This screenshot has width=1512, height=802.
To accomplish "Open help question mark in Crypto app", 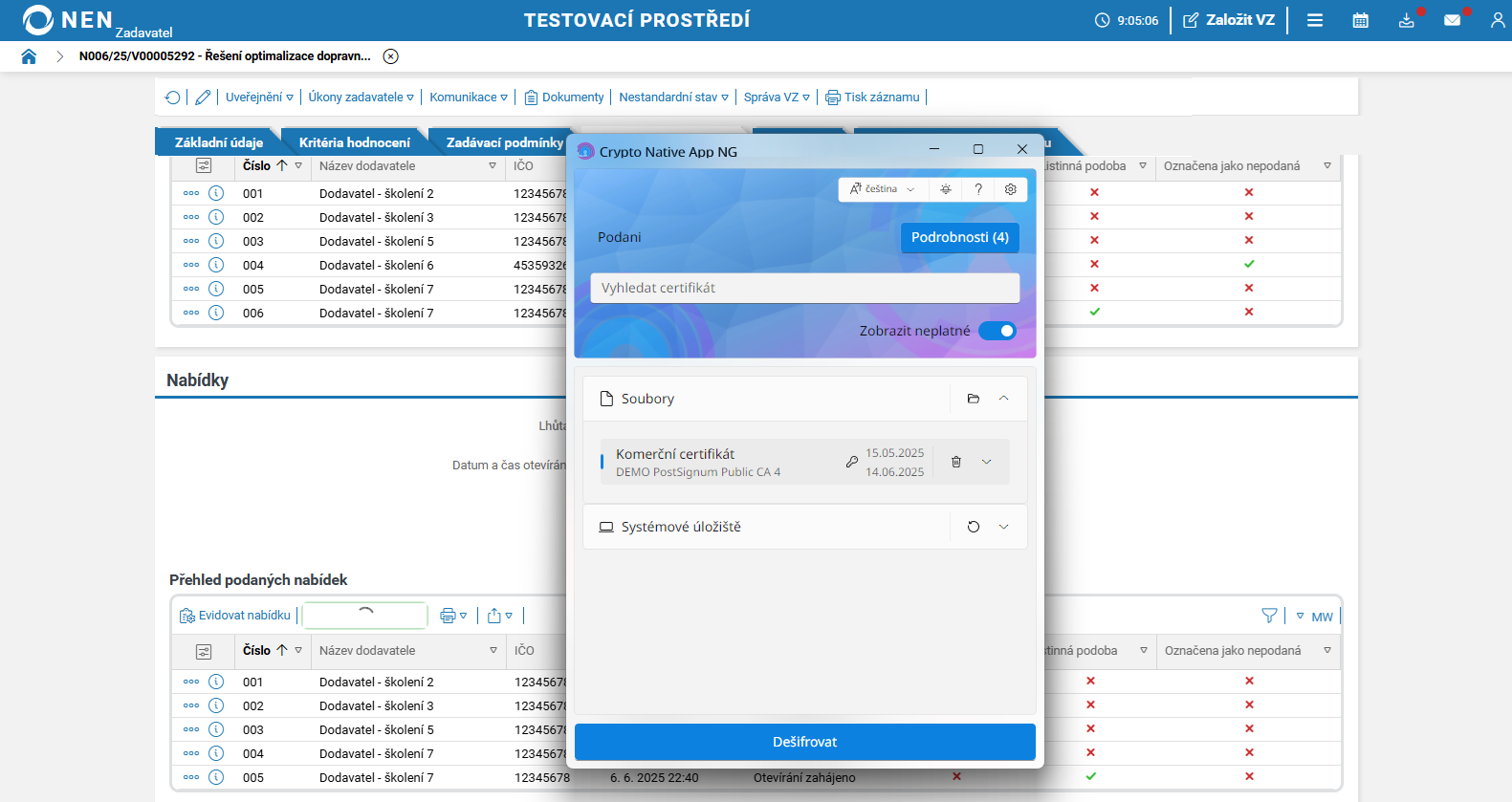I will pyautogui.click(x=978, y=189).
